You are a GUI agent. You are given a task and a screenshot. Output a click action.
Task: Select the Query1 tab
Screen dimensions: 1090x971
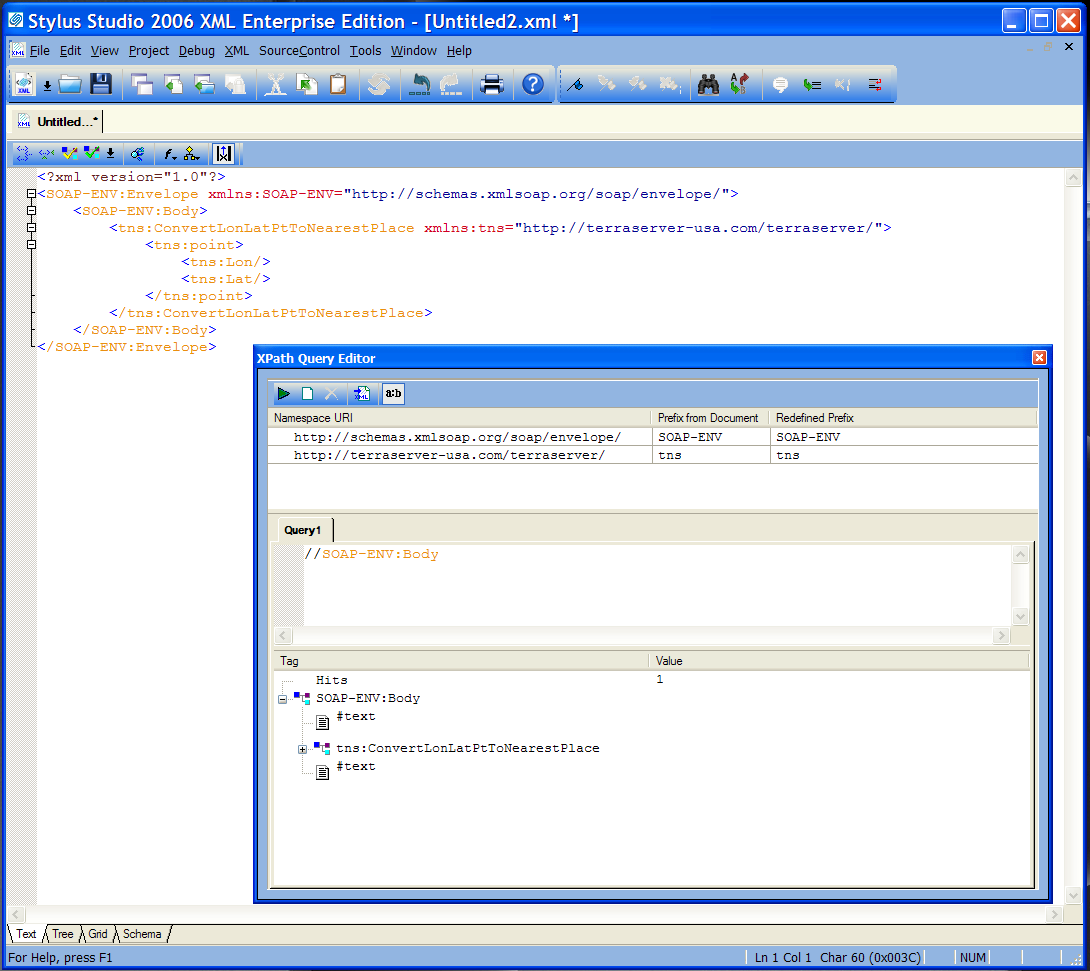pos(303,530)
